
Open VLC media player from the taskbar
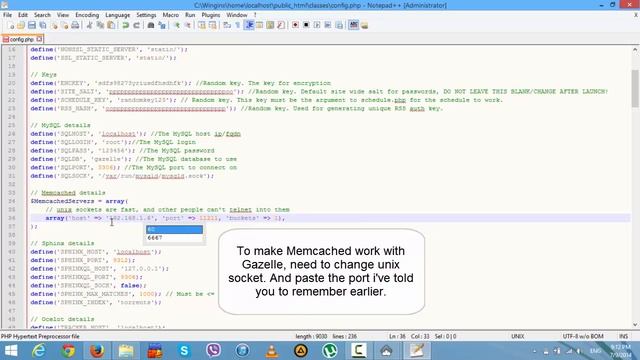[x=271, y=351]
